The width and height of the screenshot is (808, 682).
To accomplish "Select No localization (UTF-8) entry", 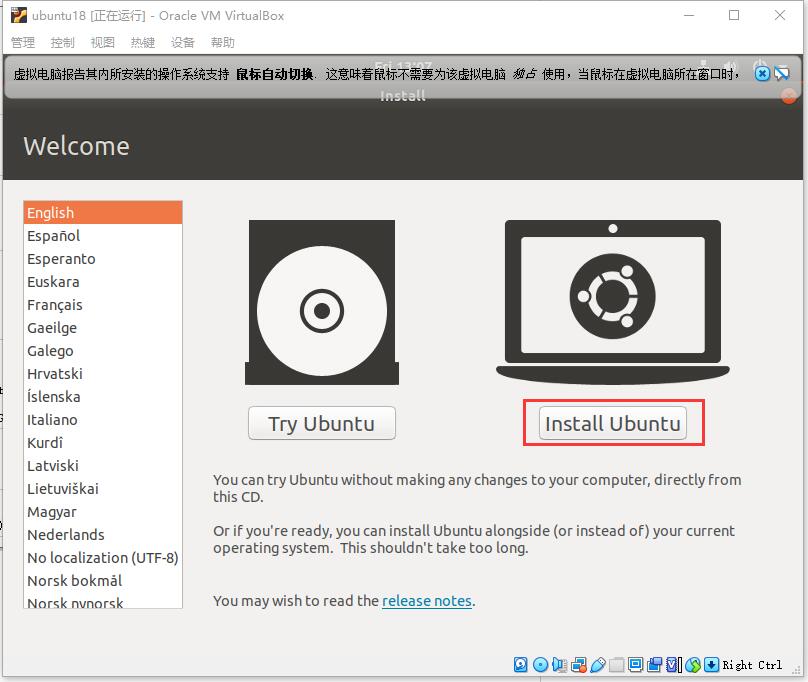I will [x=103, y=558].
